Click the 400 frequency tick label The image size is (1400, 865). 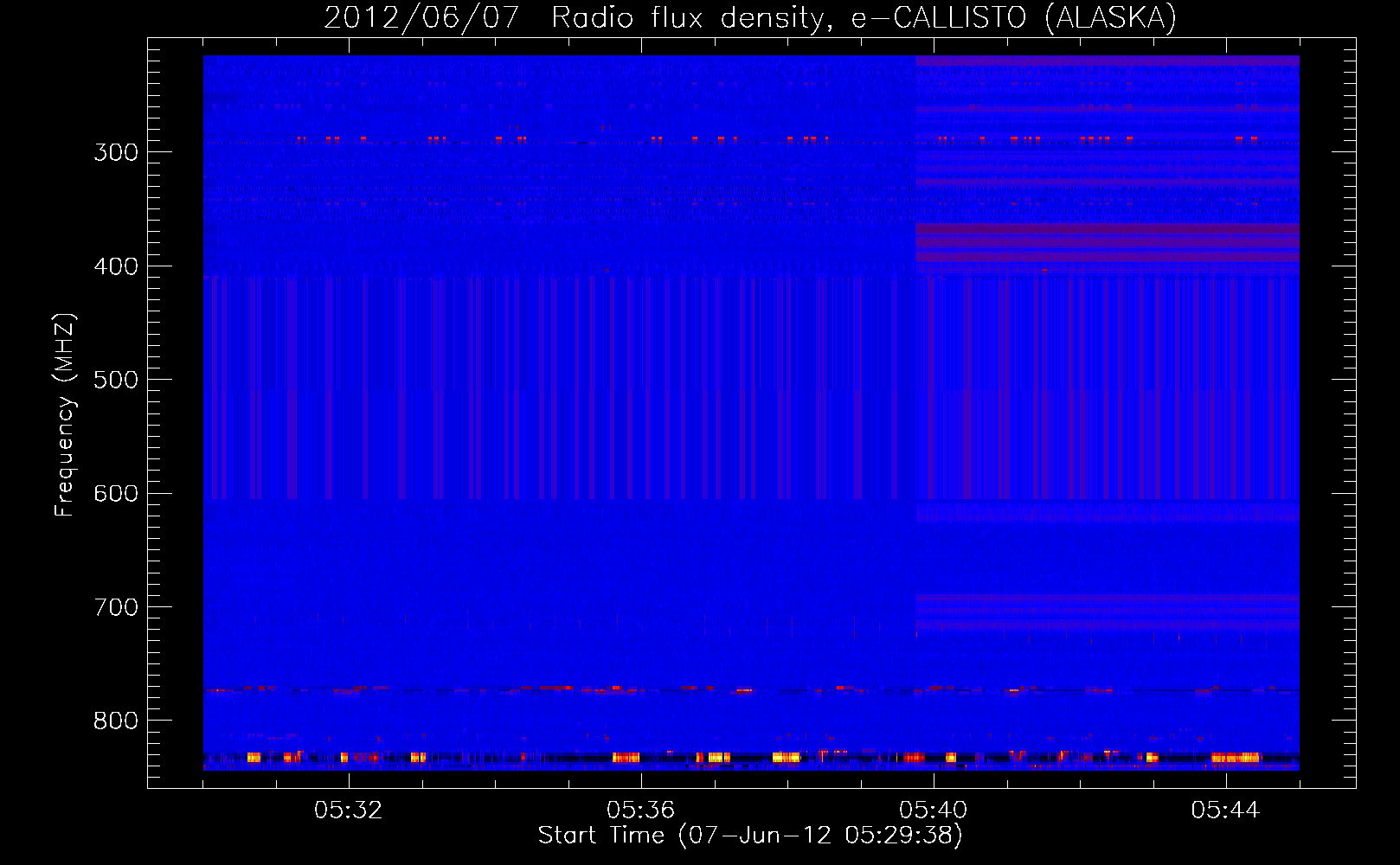pyautogui.click(x=116, y=266)
